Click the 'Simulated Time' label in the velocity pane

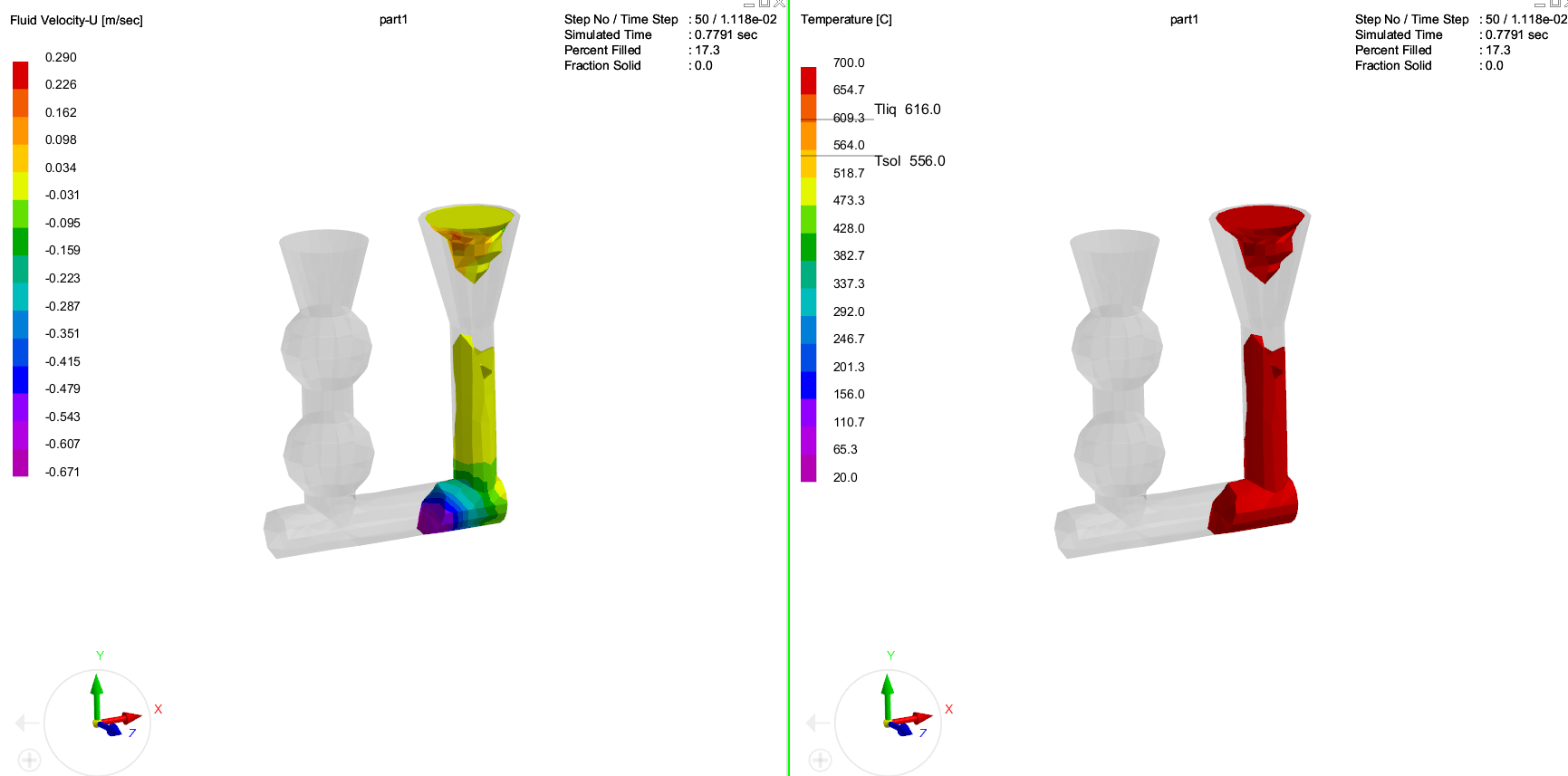click(608, 34)
